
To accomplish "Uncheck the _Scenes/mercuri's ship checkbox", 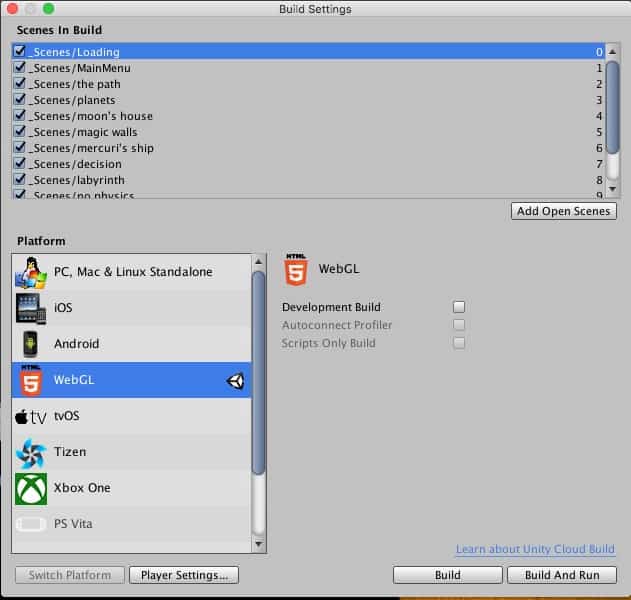I will [x=19, y=147].
